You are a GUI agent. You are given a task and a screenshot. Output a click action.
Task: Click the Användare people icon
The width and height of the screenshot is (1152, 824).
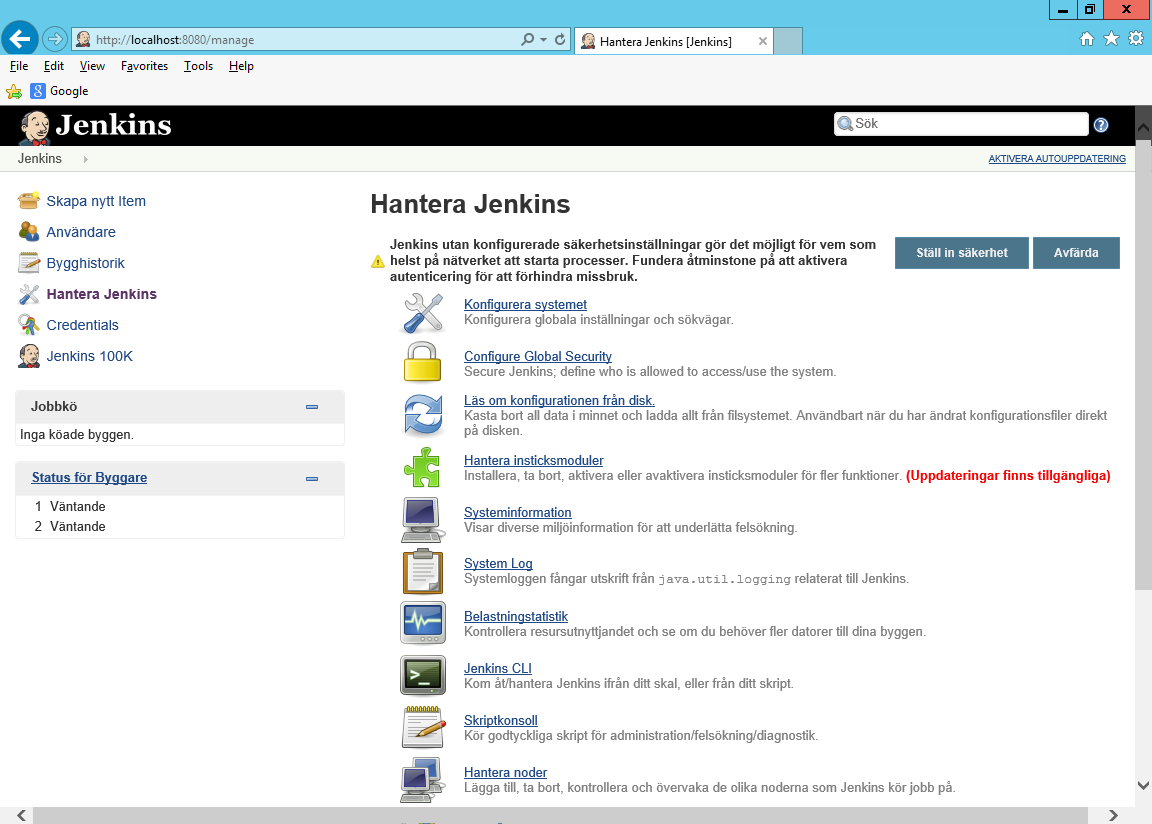(x=29, y=231)
